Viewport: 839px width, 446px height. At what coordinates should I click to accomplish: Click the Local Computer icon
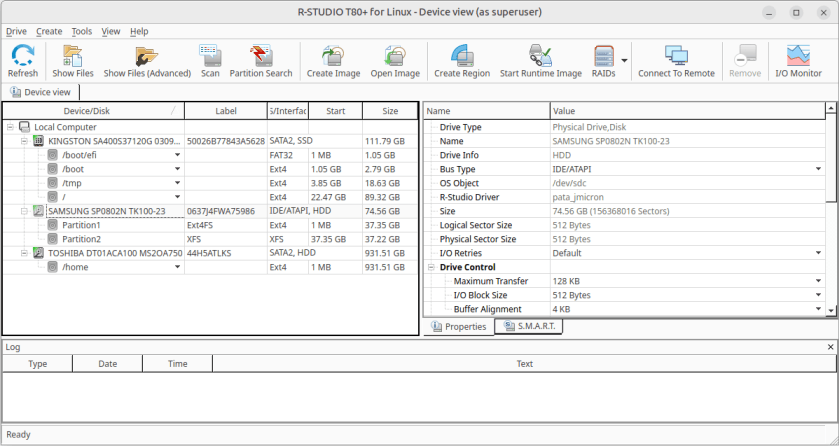click(25, 127)
